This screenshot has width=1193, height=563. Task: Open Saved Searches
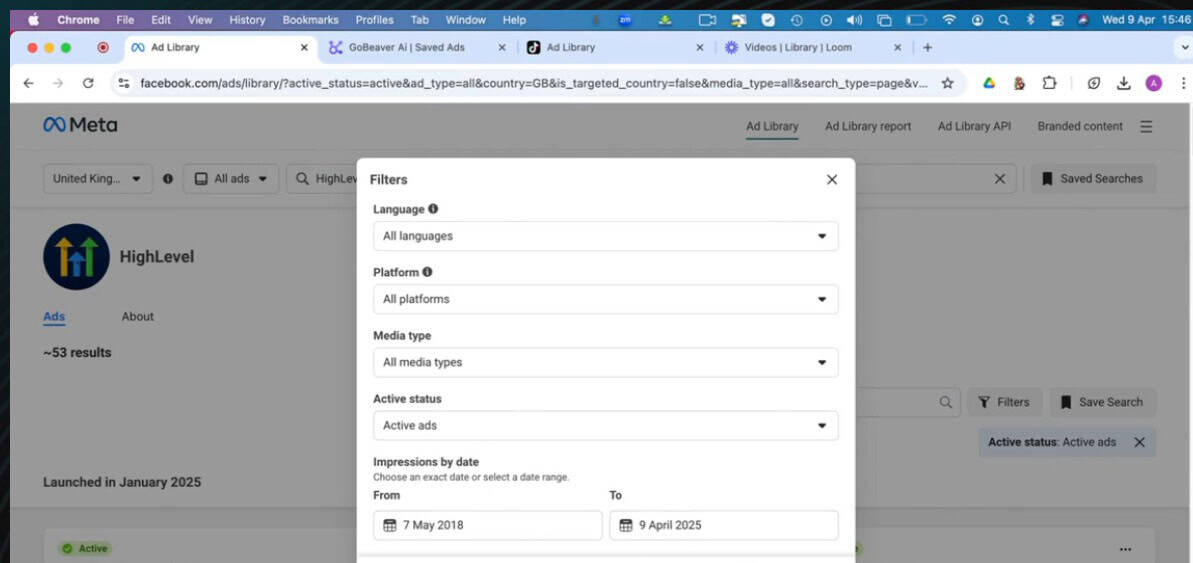coord(1093,179)
